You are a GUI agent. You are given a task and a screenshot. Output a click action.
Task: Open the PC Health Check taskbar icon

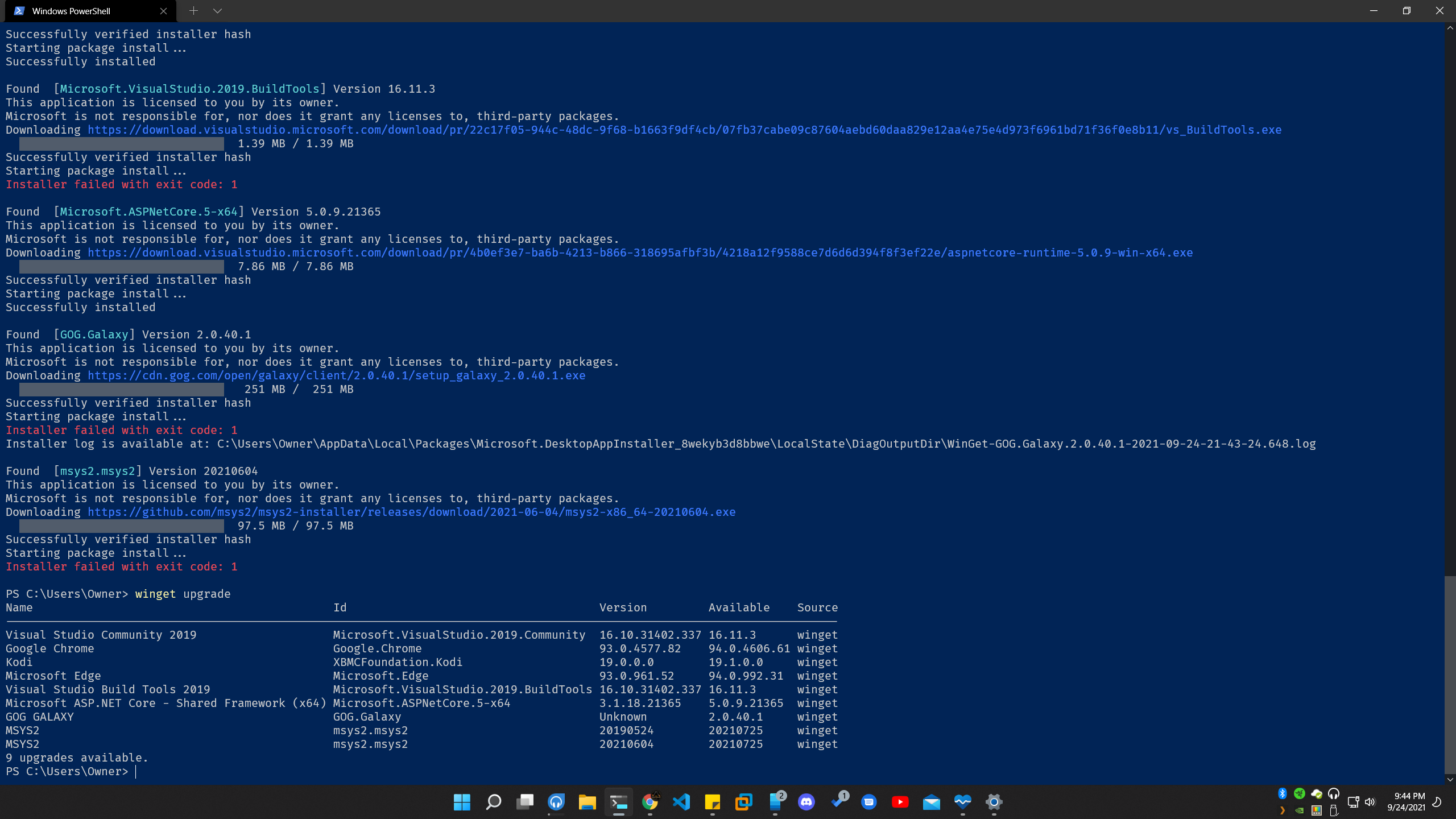[963, 802]
